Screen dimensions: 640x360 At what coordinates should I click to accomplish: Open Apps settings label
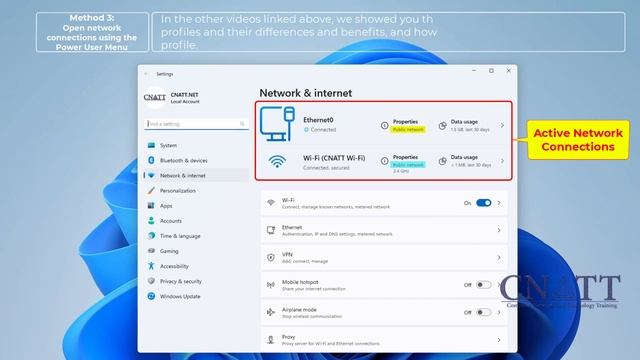click(x=166, y=206)
